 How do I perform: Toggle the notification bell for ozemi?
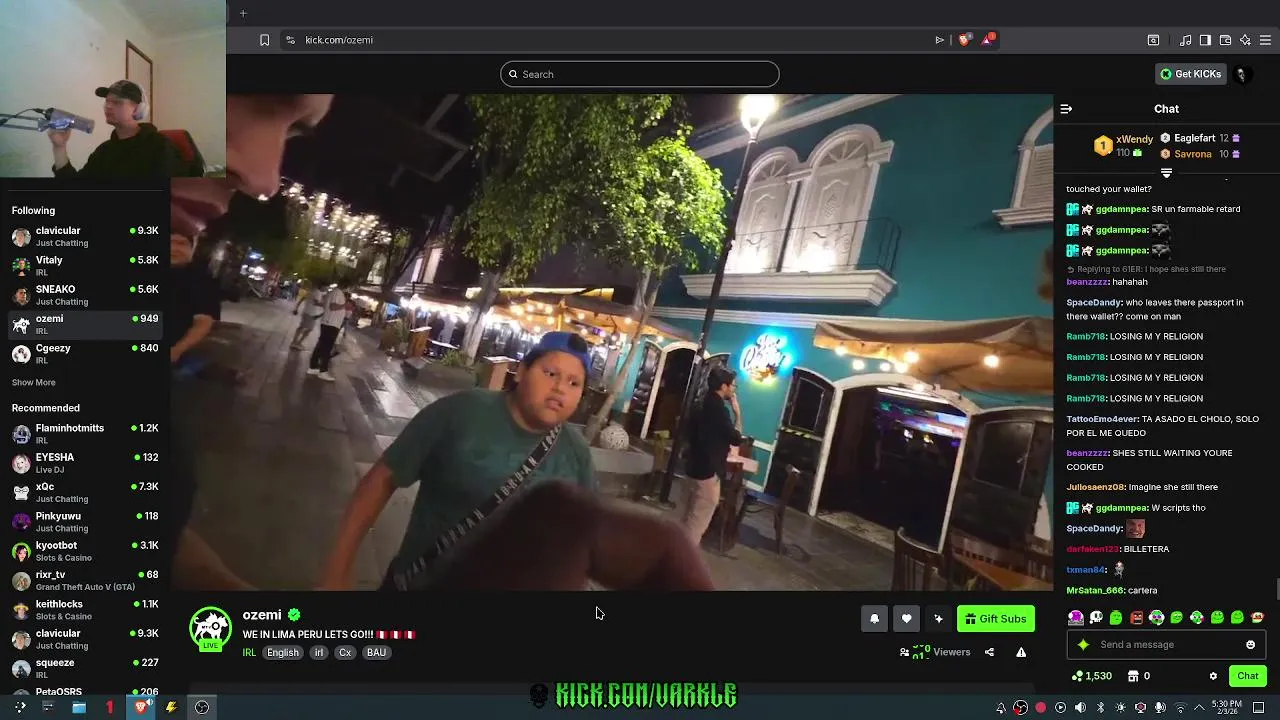(874, 619)
